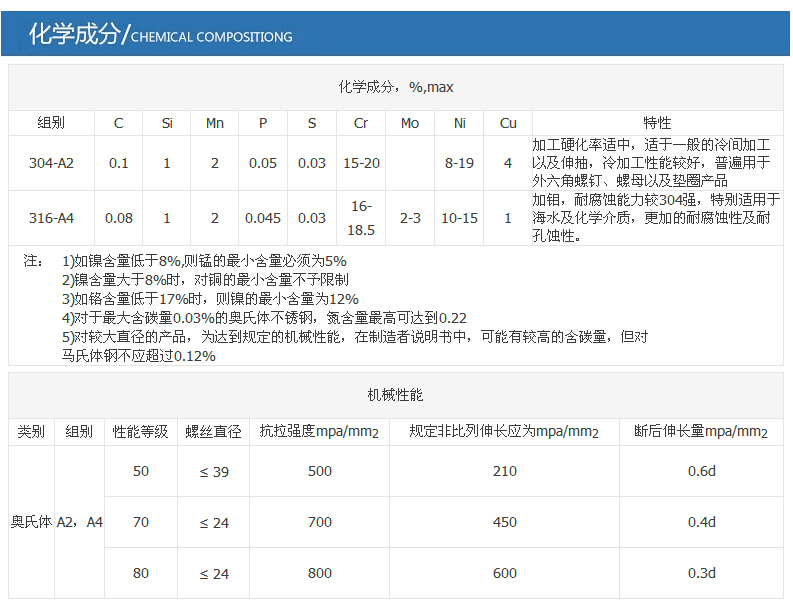The width and height of the screenshot is (793, 603).
Task: Click the tensile strength value 700
Action: point(320,522)
